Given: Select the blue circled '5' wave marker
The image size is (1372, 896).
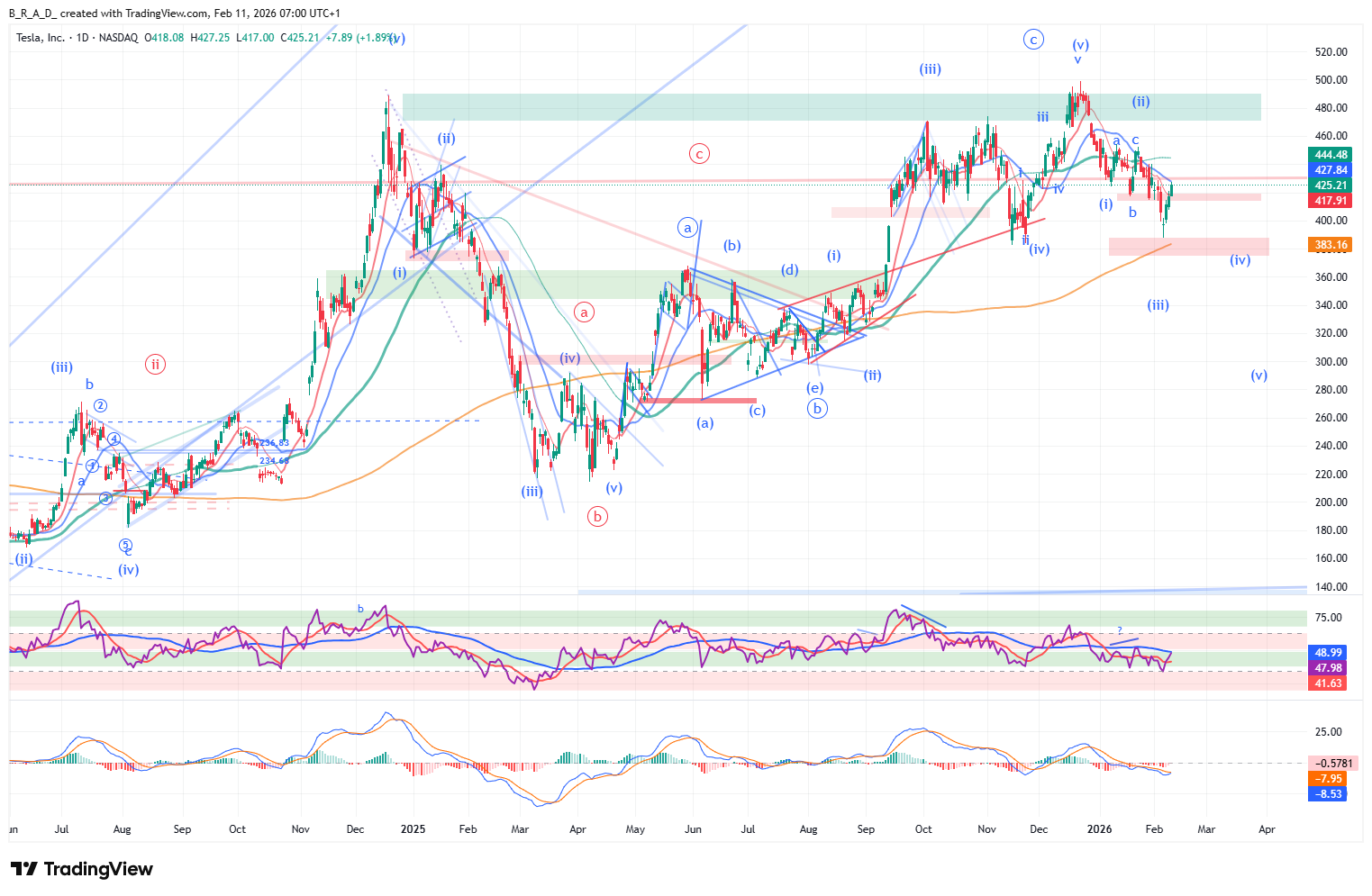Looking at the screenshot, I should 126,545.
